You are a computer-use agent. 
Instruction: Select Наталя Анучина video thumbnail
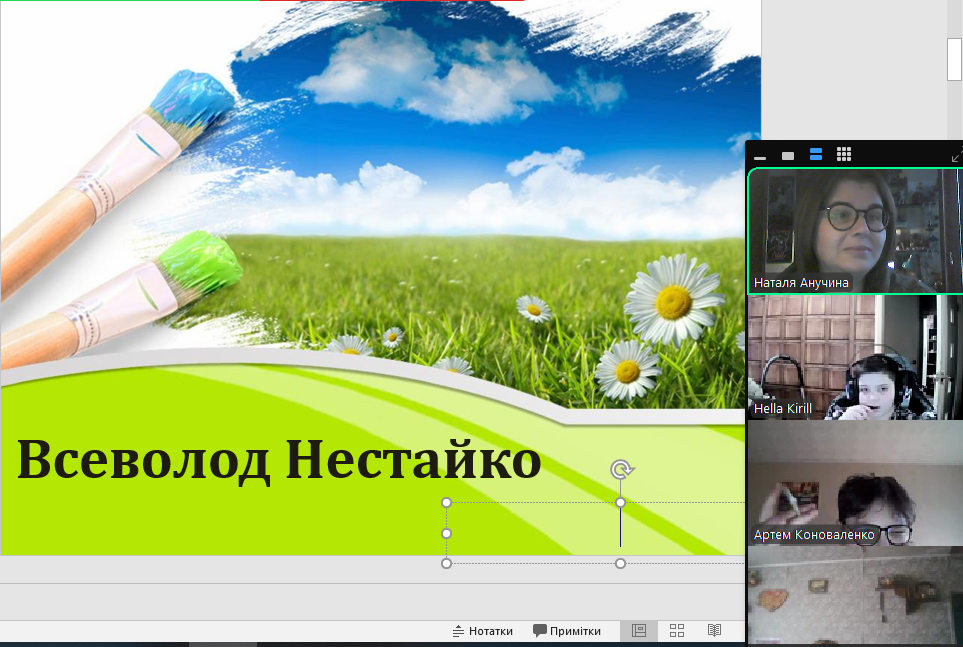(x=855, y=231)
